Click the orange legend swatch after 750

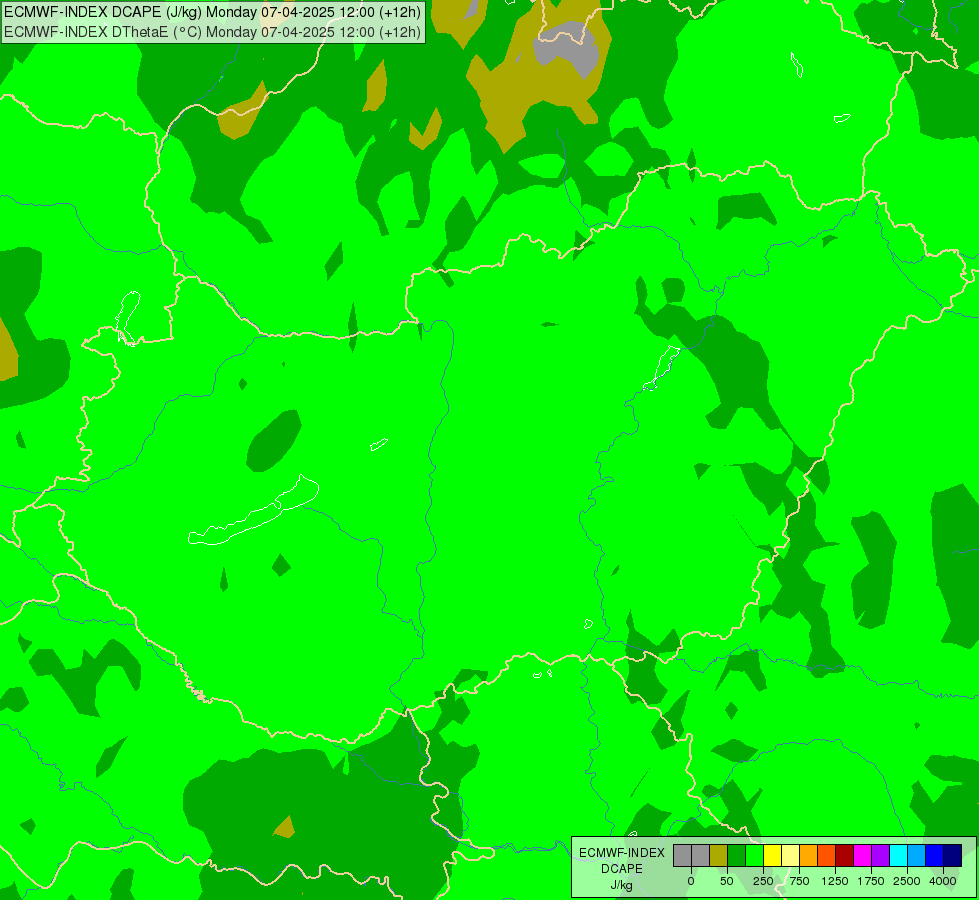click(x=809, y=856)
